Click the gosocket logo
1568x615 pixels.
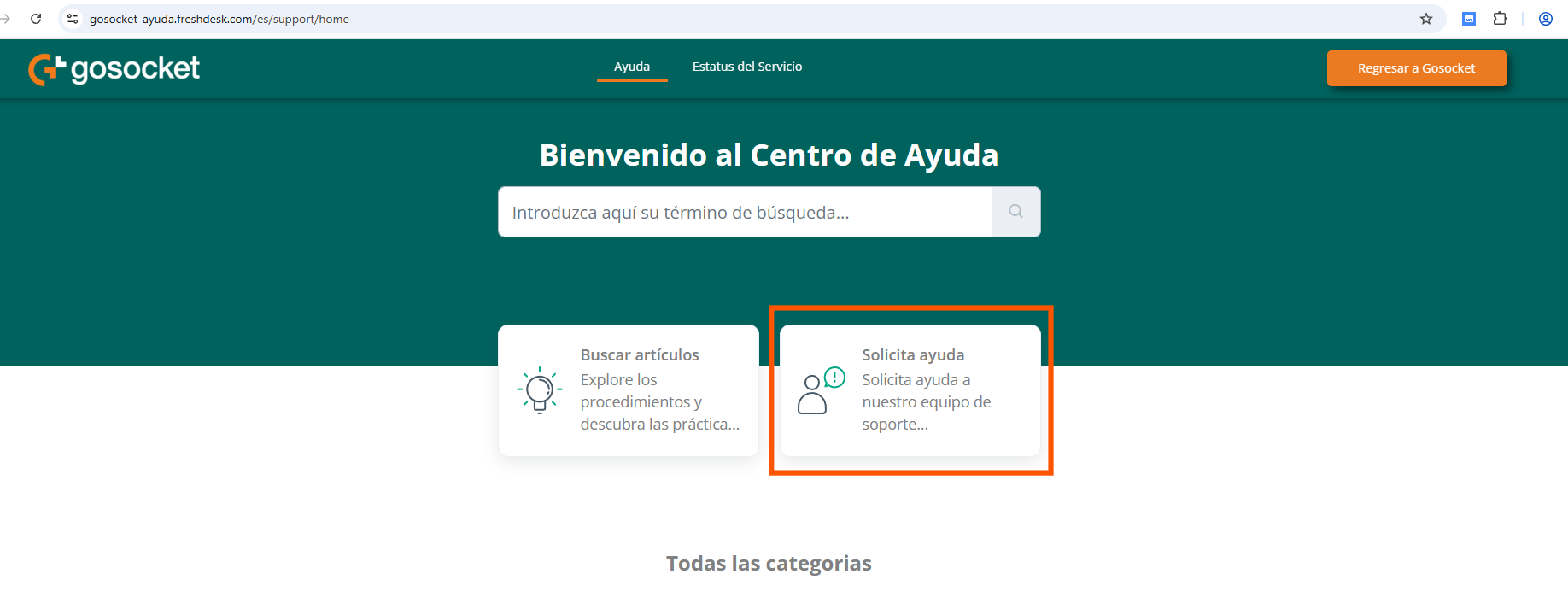point(114,69)
